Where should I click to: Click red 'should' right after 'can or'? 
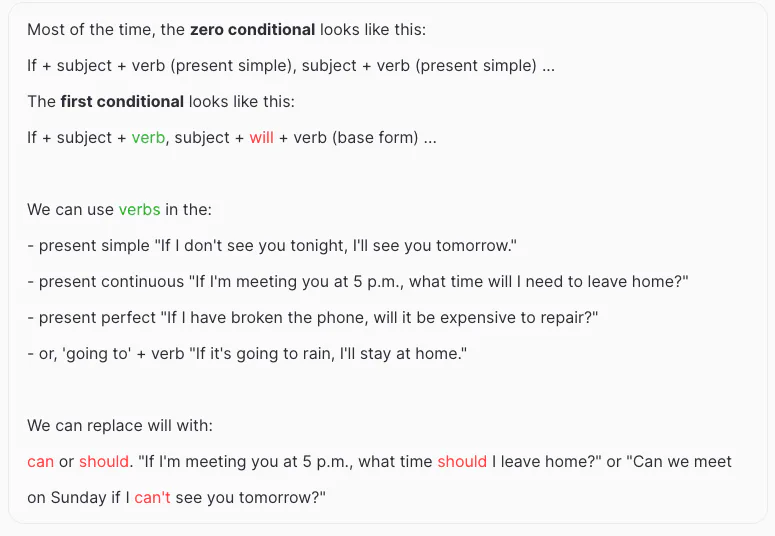[x=104, y=462]
